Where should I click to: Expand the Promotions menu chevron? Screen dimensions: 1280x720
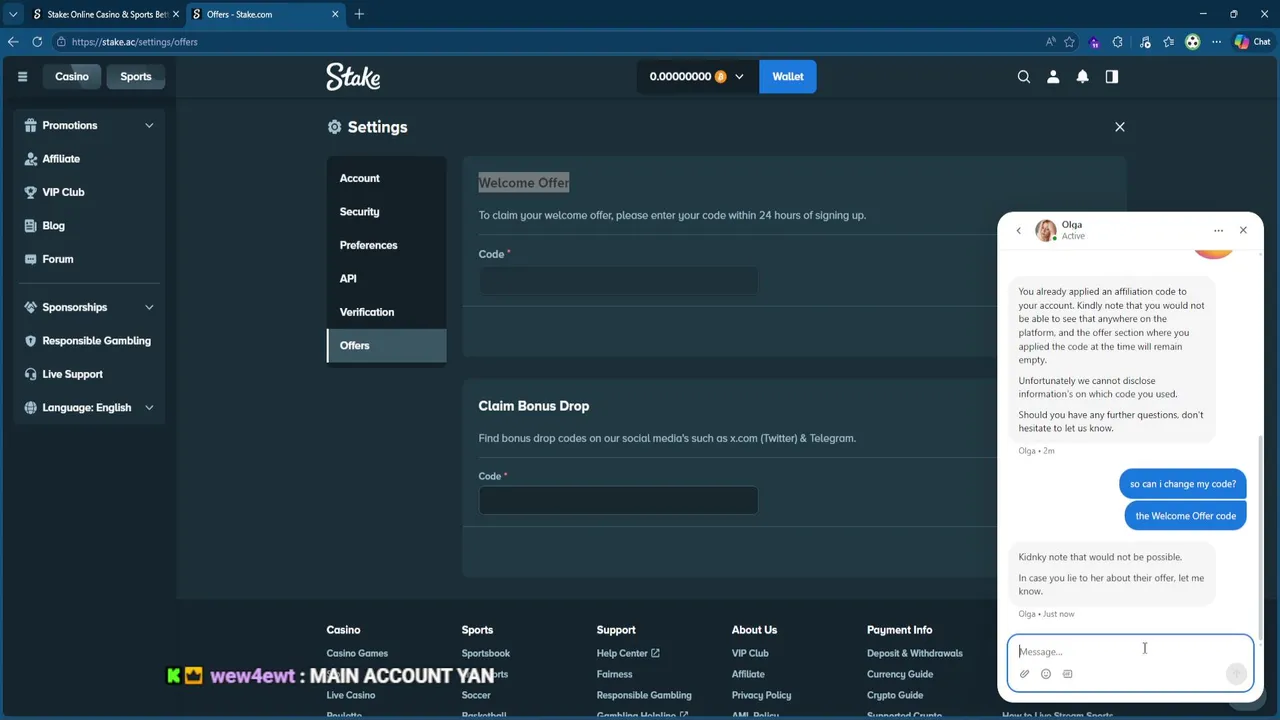(149, 125)
